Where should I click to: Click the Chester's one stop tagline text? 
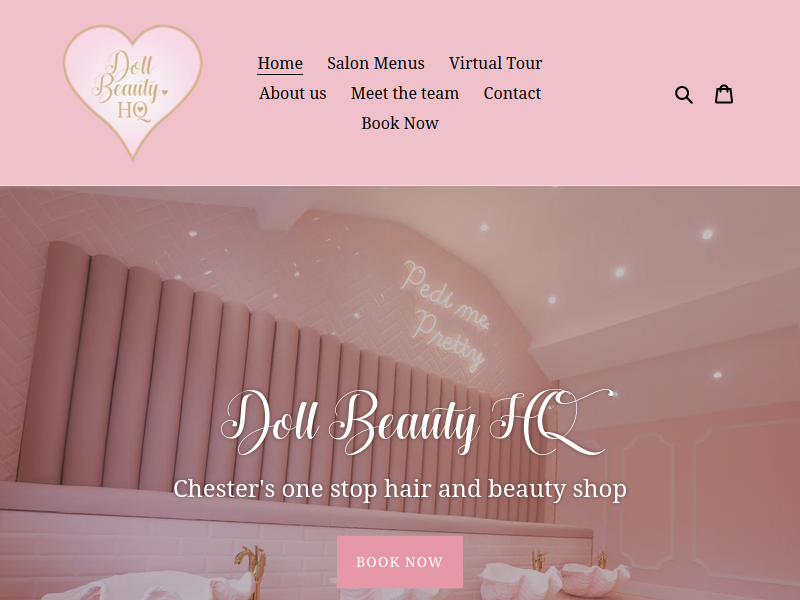click(x=400, y=489)
